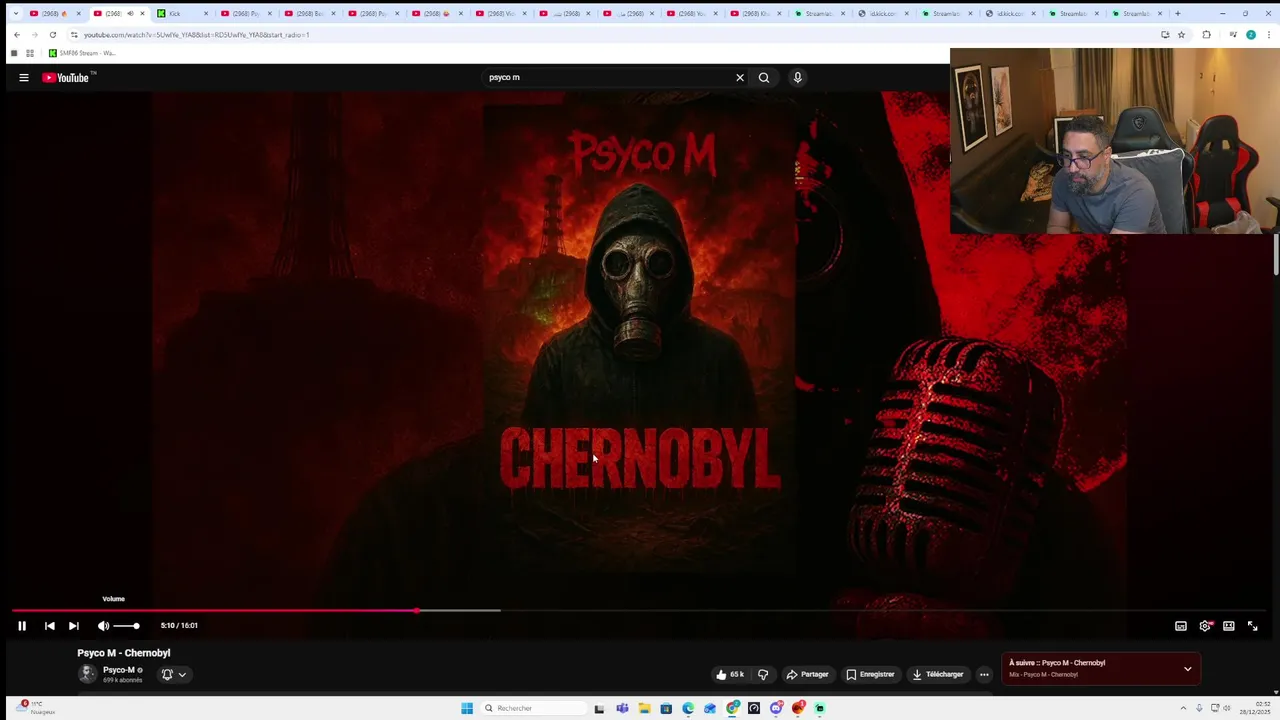Open the YouTube guide hamburger menu

(x=24, y=77)
